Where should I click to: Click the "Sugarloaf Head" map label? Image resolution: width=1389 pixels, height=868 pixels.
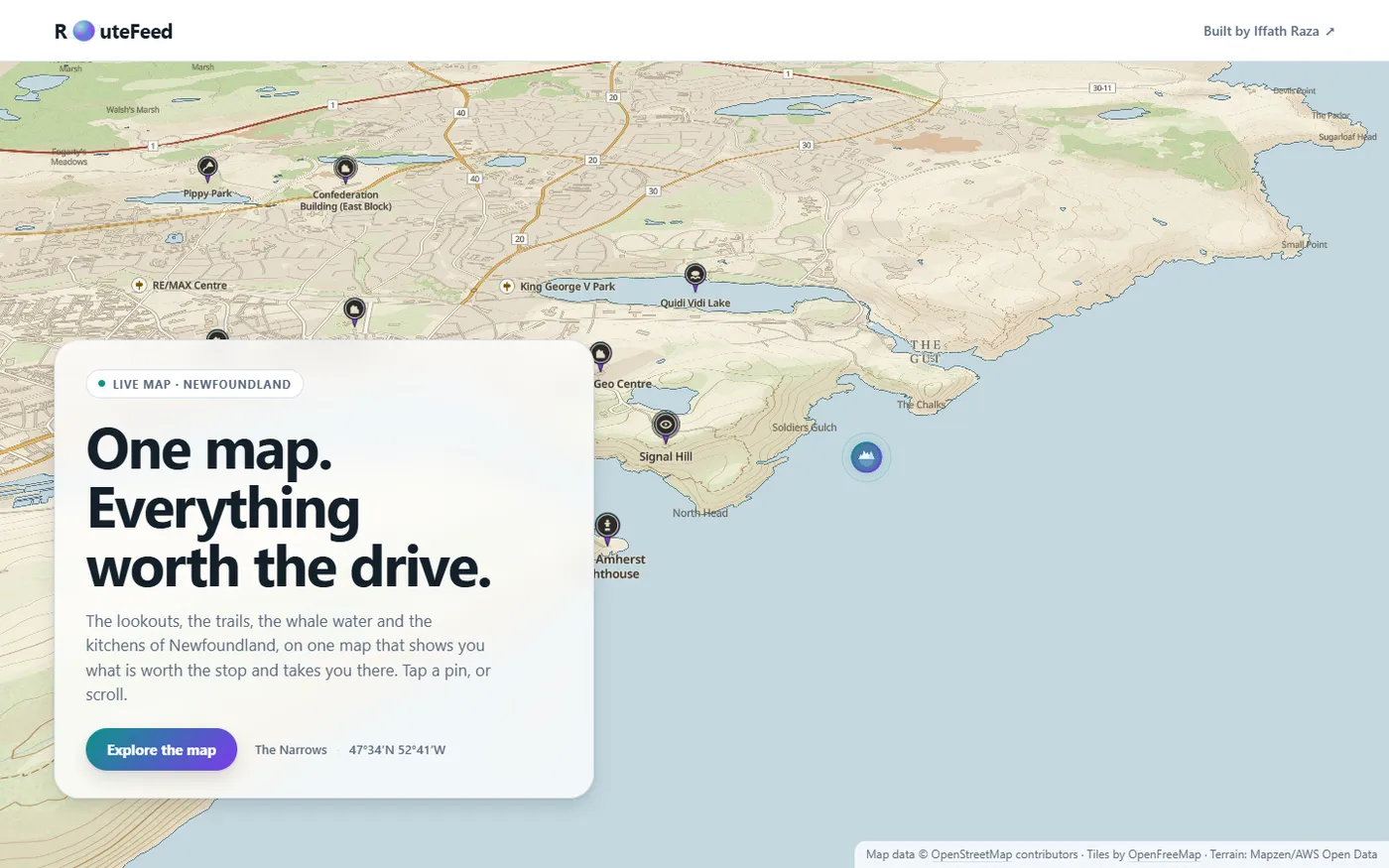click(x=1347, y=137)
